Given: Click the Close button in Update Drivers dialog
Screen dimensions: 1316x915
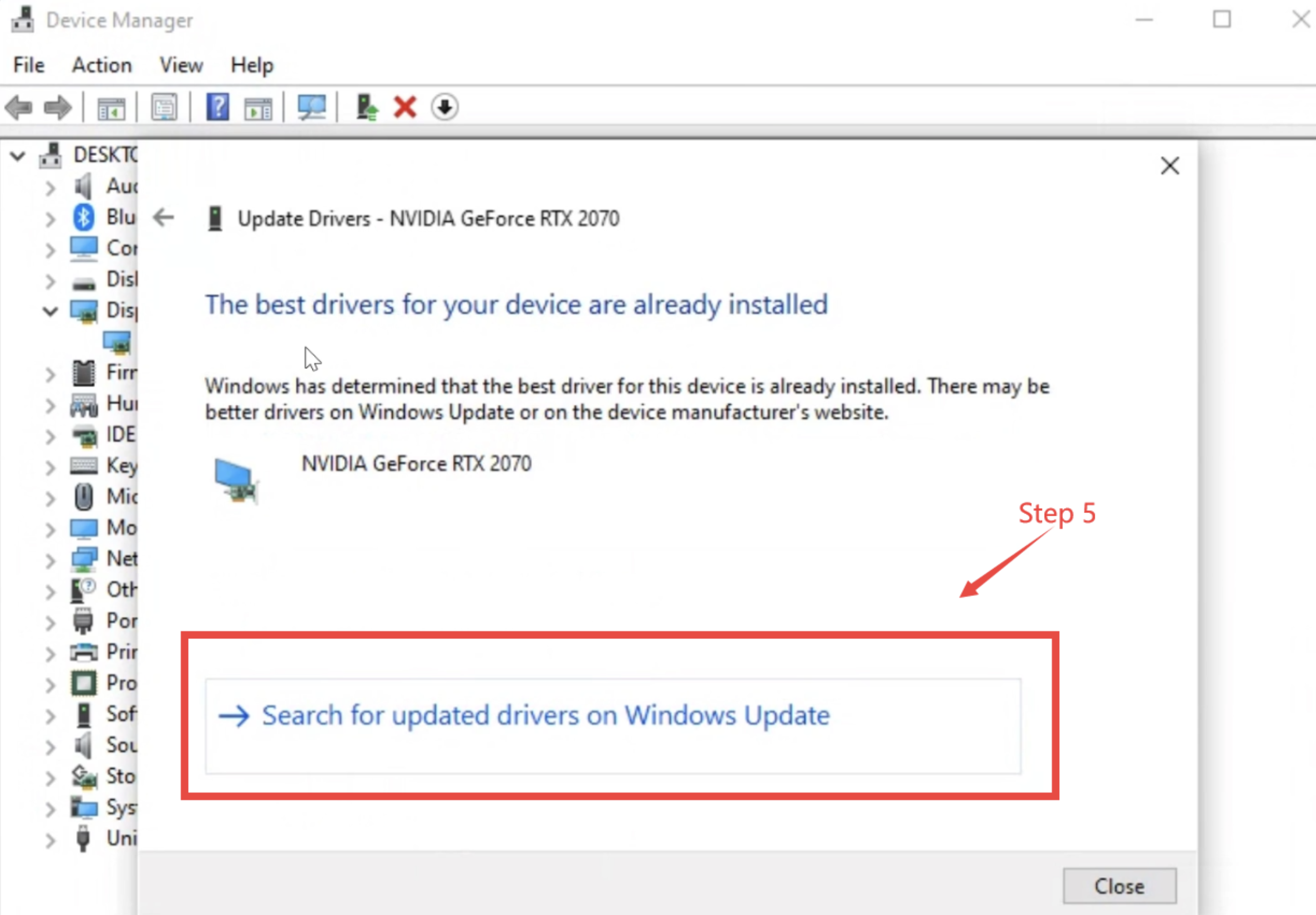Looking at the screenshot, I should (1120, 886).
